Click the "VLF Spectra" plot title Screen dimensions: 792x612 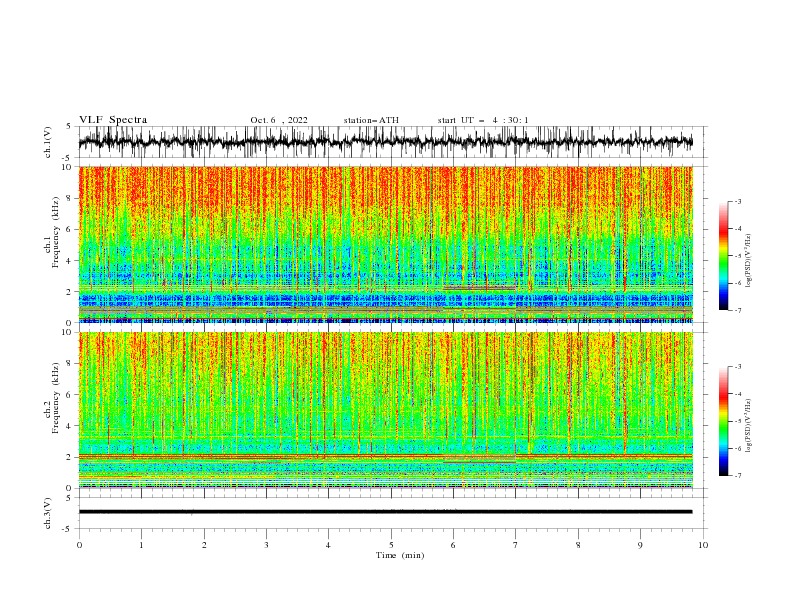coord(113,120)
